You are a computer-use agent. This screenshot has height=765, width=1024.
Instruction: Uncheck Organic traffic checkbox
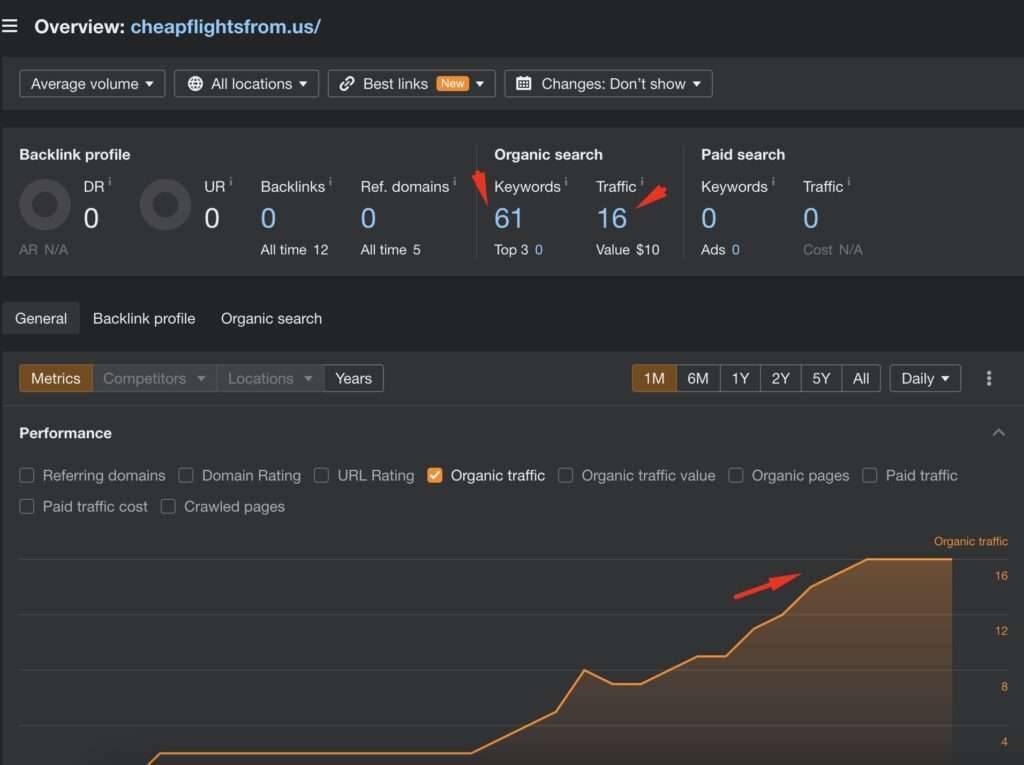pos(435,475)
